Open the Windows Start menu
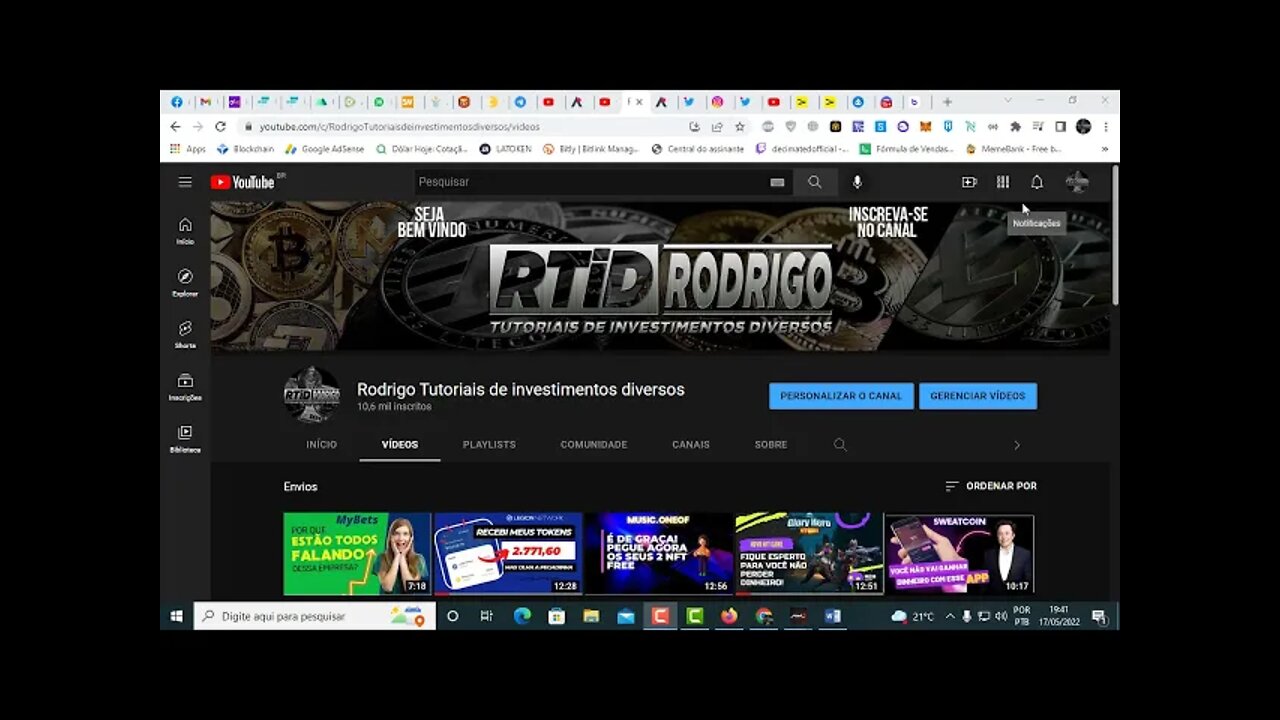 pos(176,616)
